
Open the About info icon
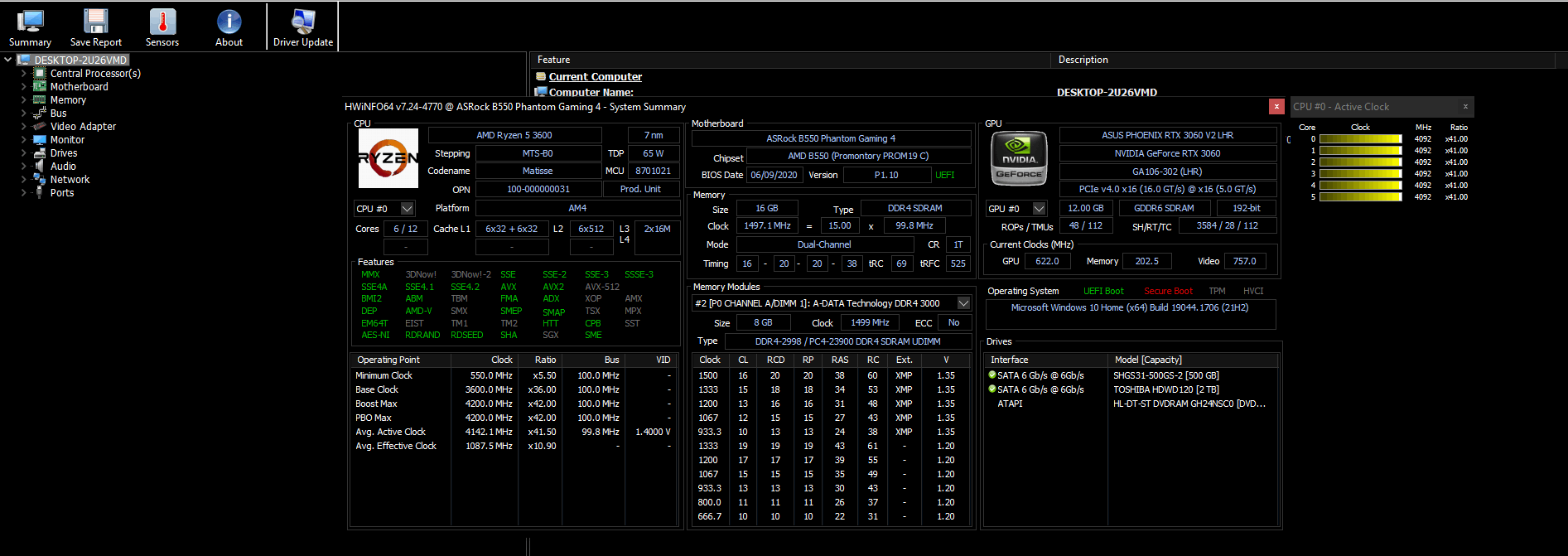tap(229, 22)
